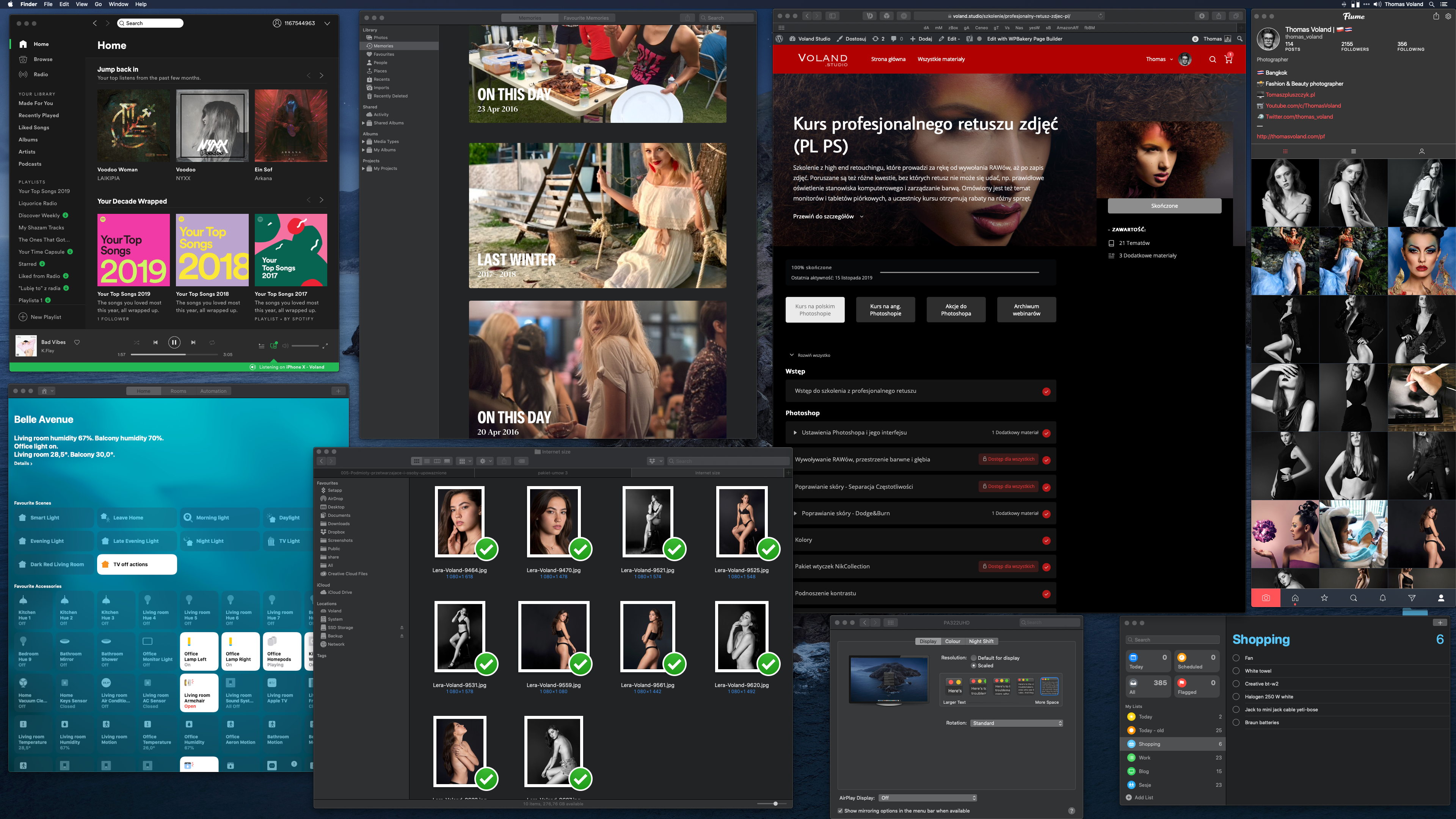
Task: Switch Finder to icon view
Action: [x=417, y=461]
